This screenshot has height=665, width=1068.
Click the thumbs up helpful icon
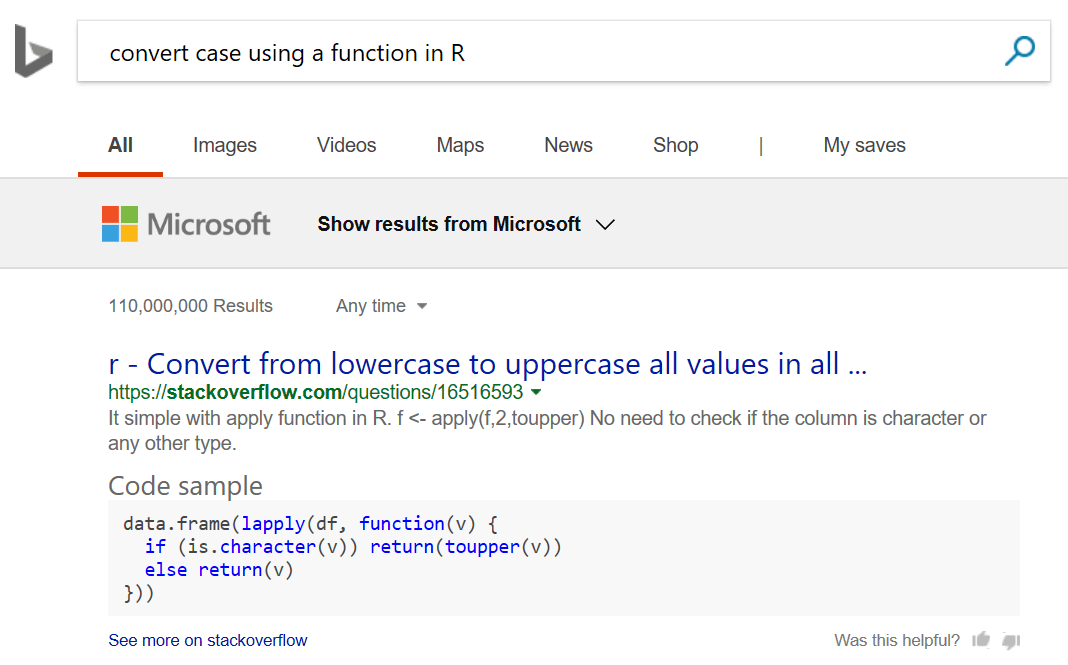tap(981, 640)
